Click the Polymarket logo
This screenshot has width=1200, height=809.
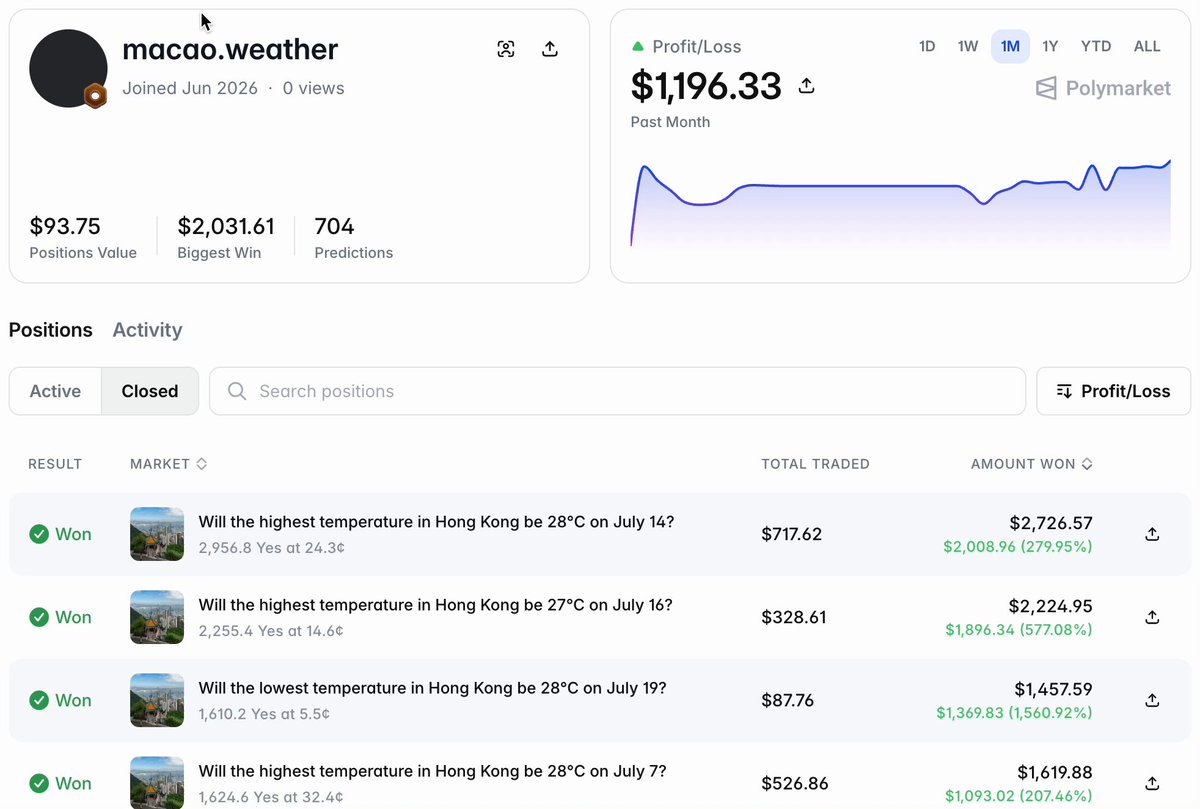point(1103,88)
